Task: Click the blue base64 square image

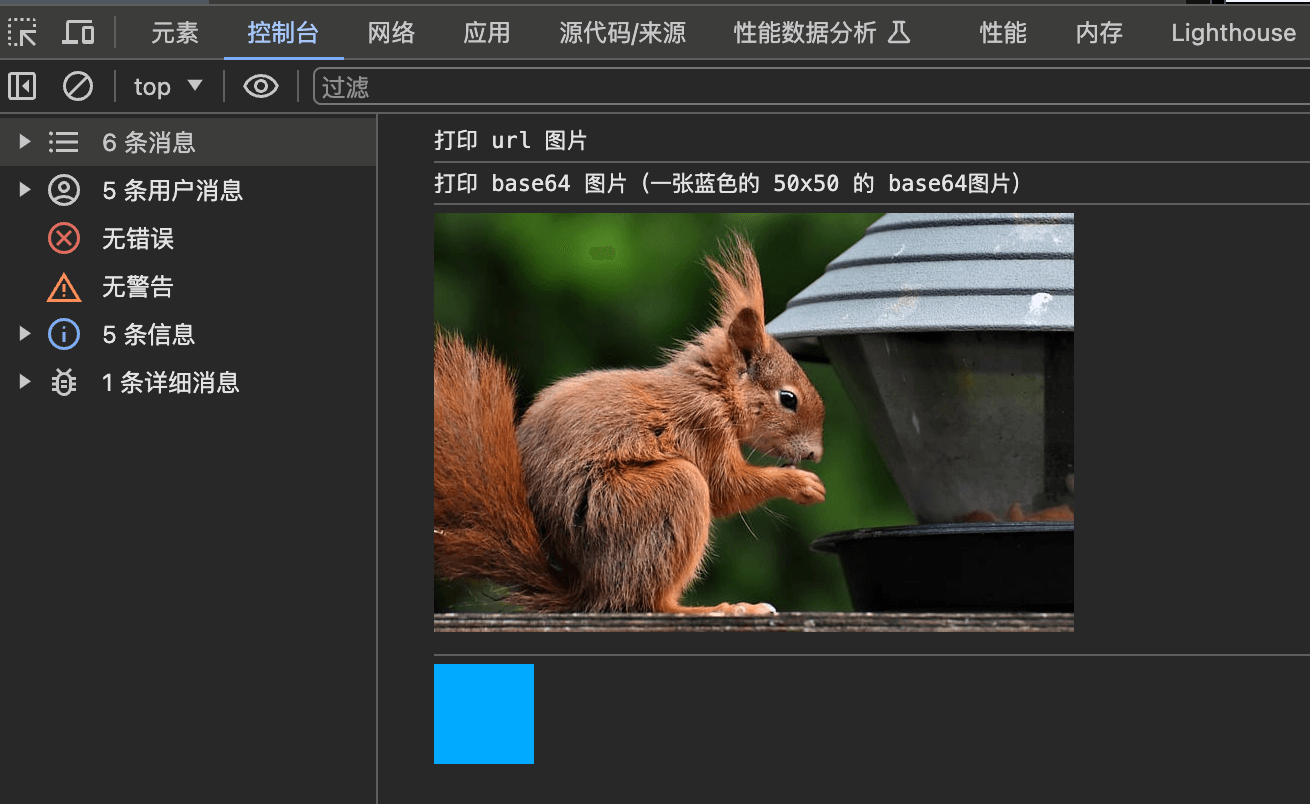Action: click(484, 714)
